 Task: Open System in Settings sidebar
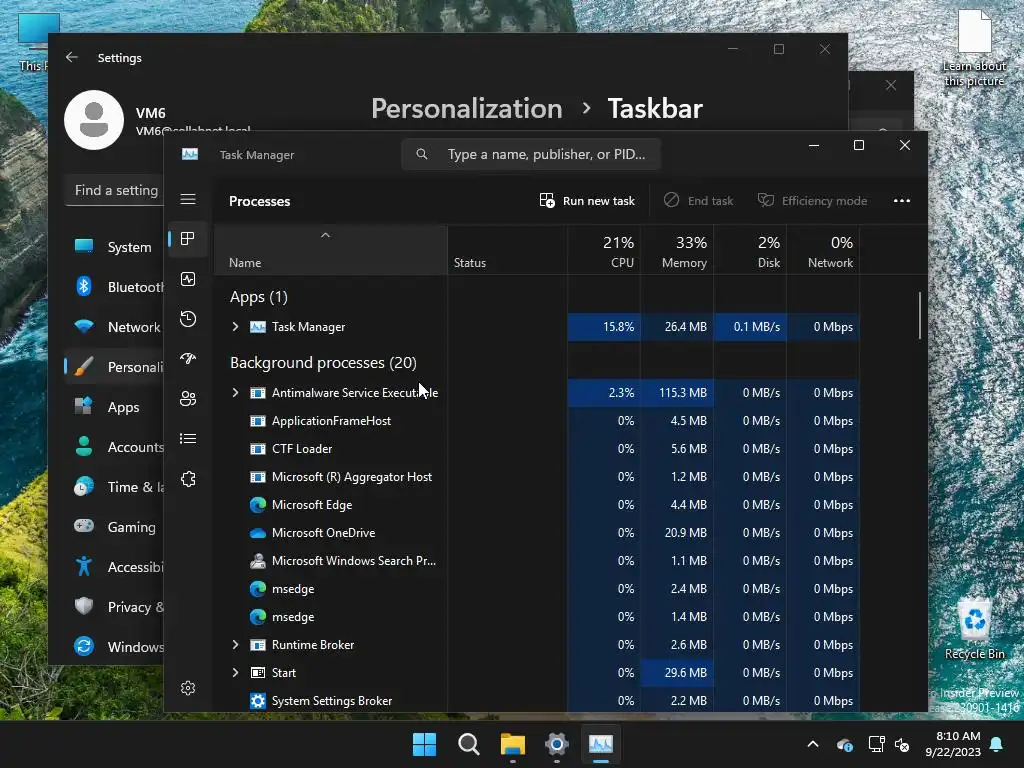coord(114,247)
